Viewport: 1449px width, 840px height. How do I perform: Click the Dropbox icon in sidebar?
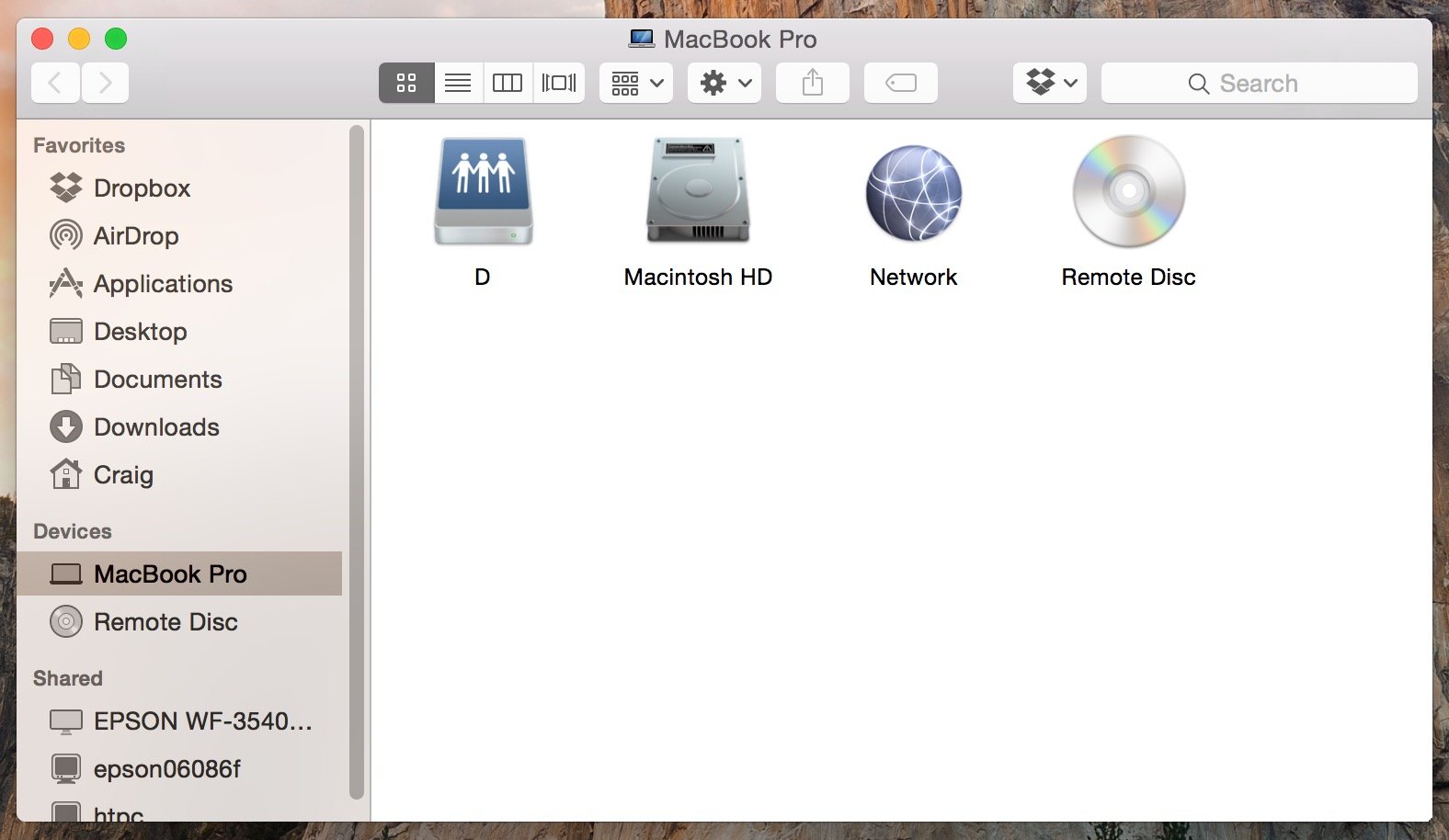(66, 187)
